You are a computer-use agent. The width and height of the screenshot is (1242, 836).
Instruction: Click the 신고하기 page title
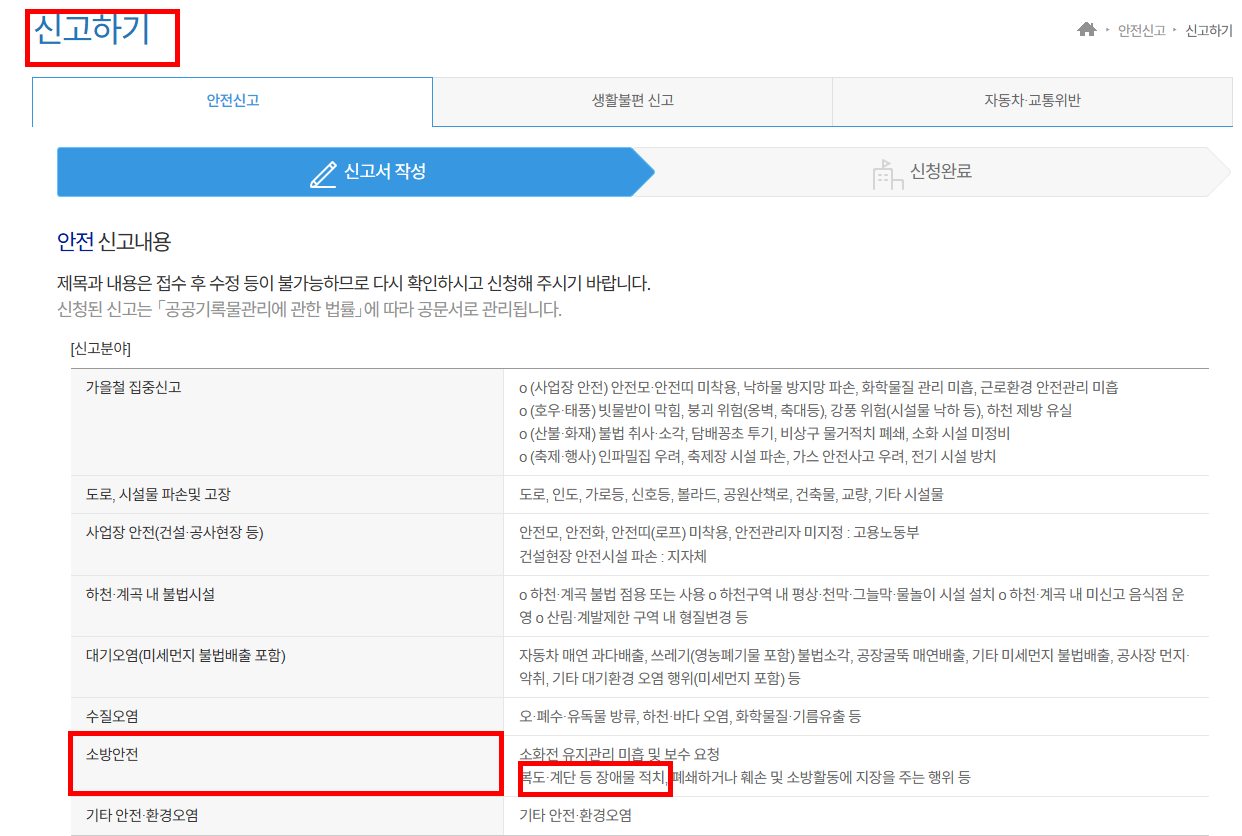(x=91, y=30)
